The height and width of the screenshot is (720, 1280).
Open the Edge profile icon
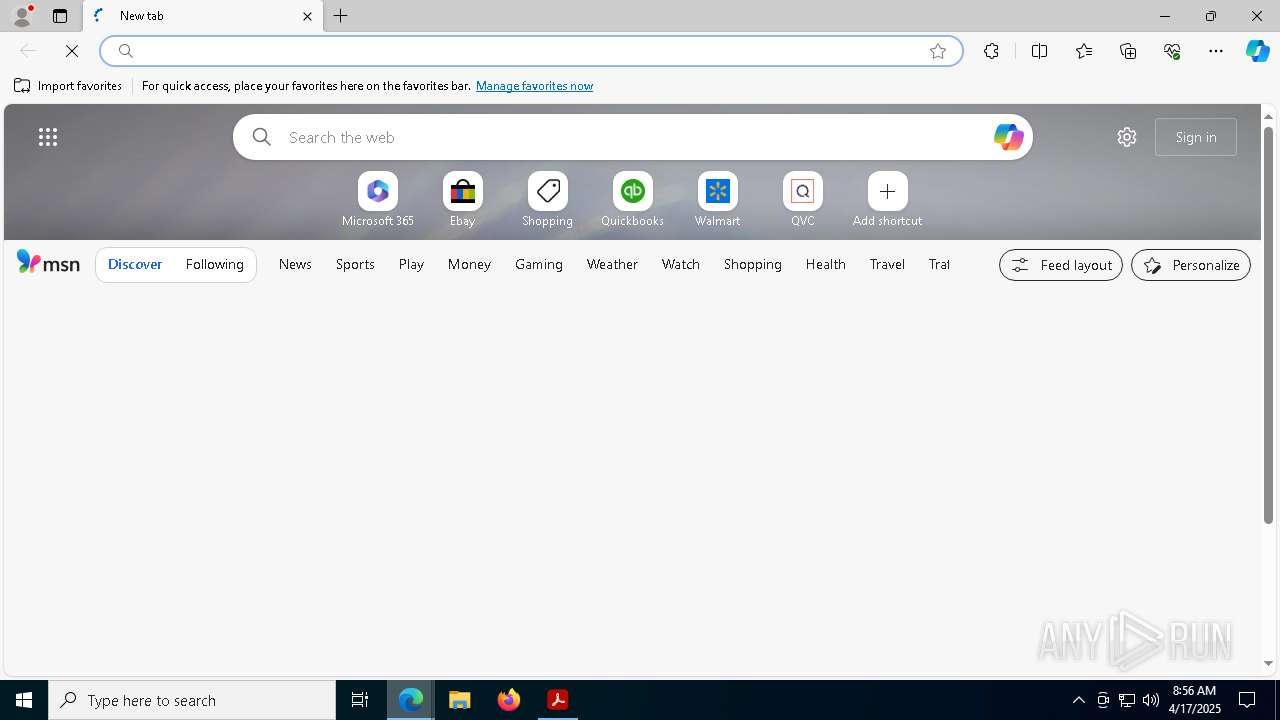(22, 16)
